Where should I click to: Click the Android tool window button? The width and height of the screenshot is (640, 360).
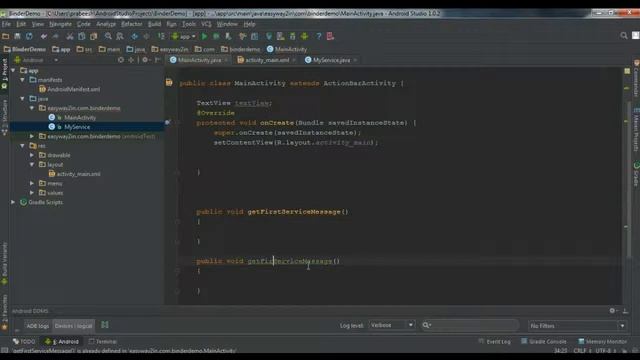point(62,342)
